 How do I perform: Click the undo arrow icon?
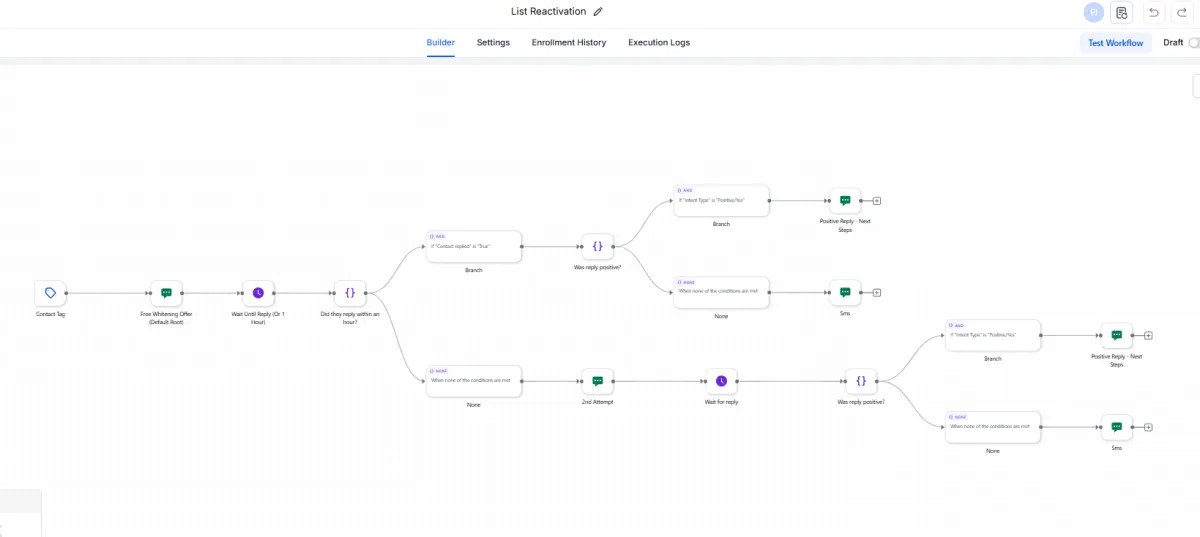(1154, 13)
